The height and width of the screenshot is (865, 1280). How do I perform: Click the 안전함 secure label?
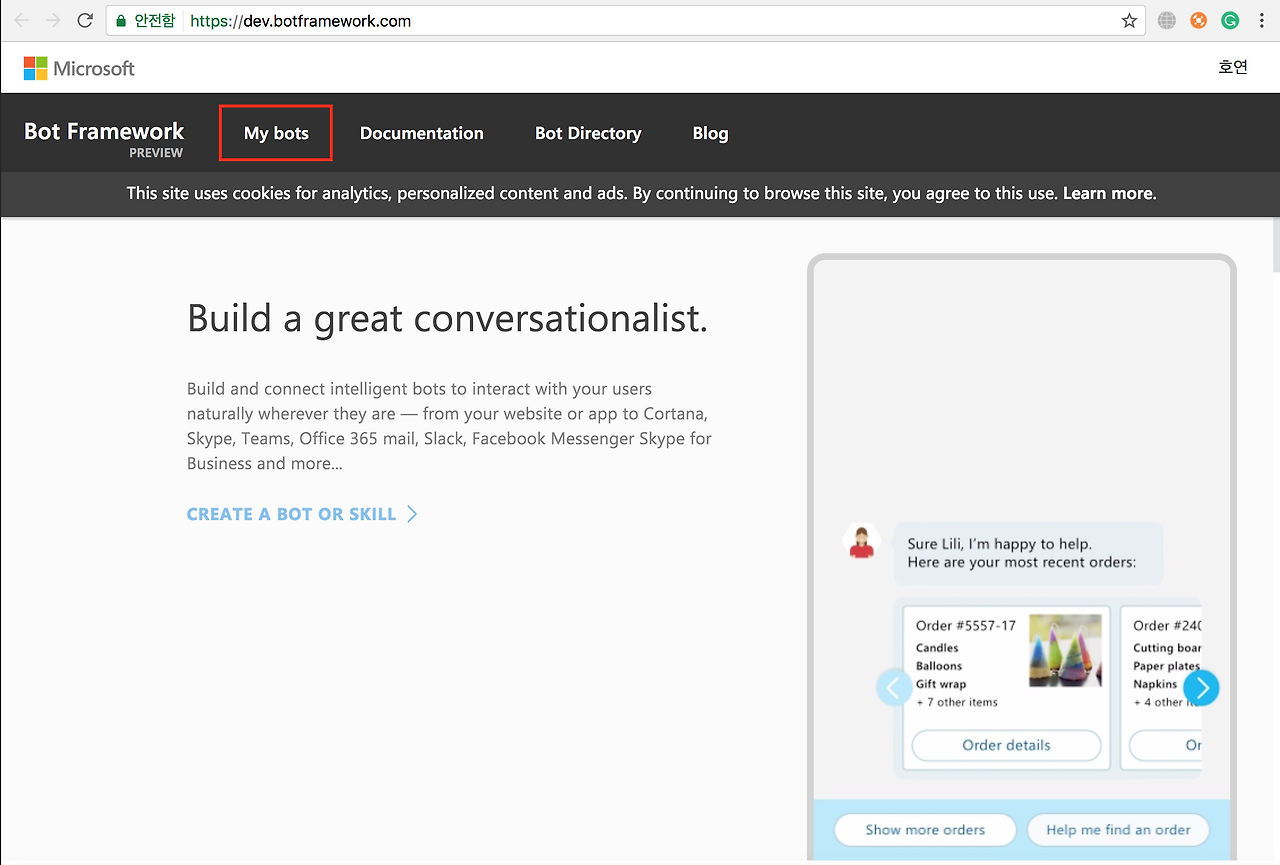154,20
